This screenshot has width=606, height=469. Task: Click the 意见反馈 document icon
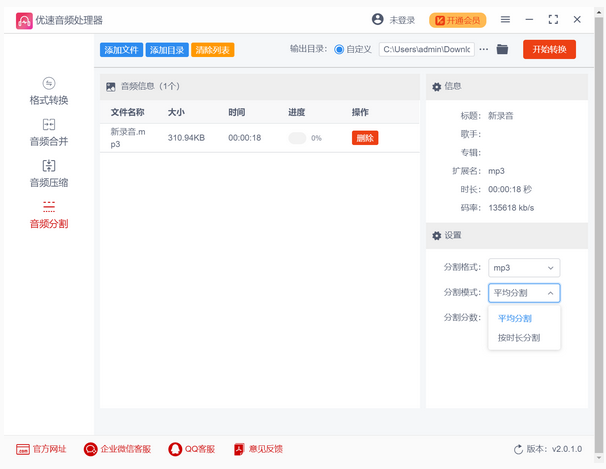239,449
